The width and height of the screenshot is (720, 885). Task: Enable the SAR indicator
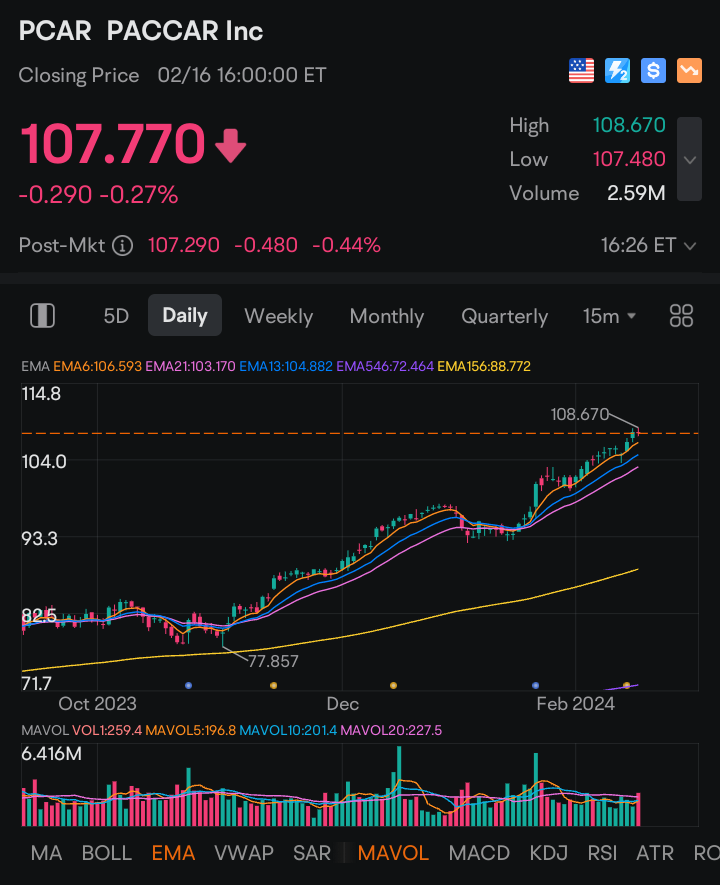(x=311, y=853)
